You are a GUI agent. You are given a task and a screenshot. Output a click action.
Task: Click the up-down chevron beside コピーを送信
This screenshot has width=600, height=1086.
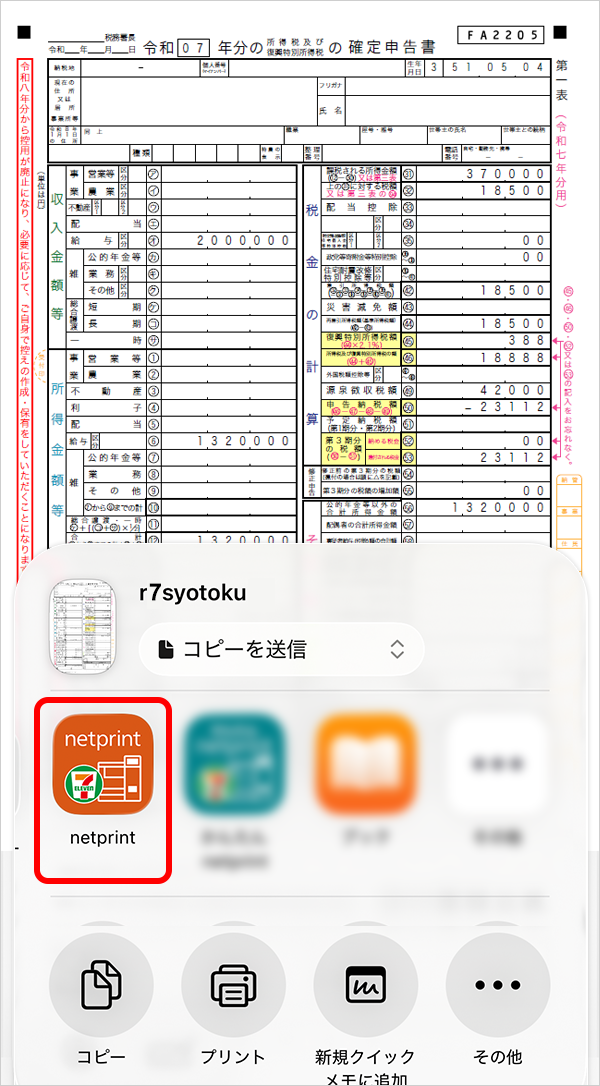(397, 649)
